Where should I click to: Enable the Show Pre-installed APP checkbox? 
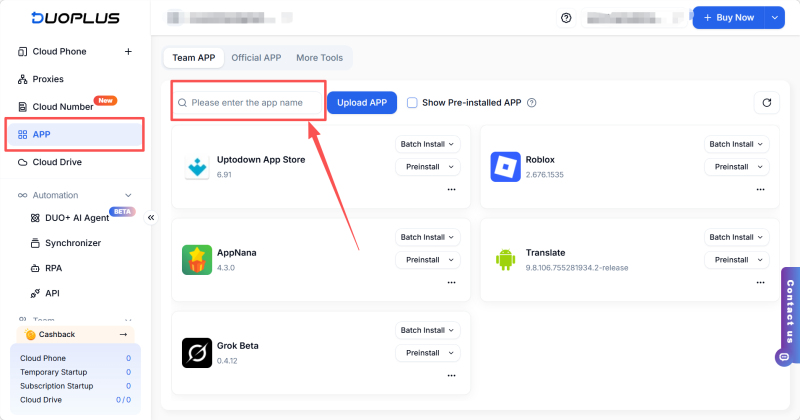pos(412,102)
